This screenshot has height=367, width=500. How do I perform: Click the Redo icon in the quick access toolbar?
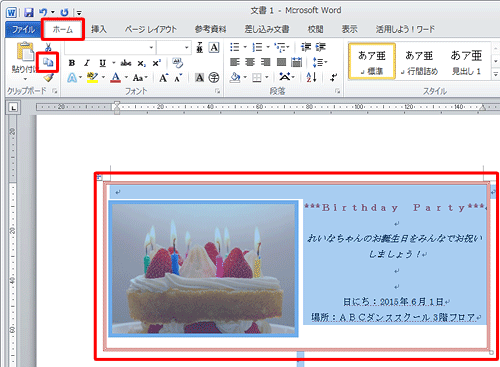[64, 13]
